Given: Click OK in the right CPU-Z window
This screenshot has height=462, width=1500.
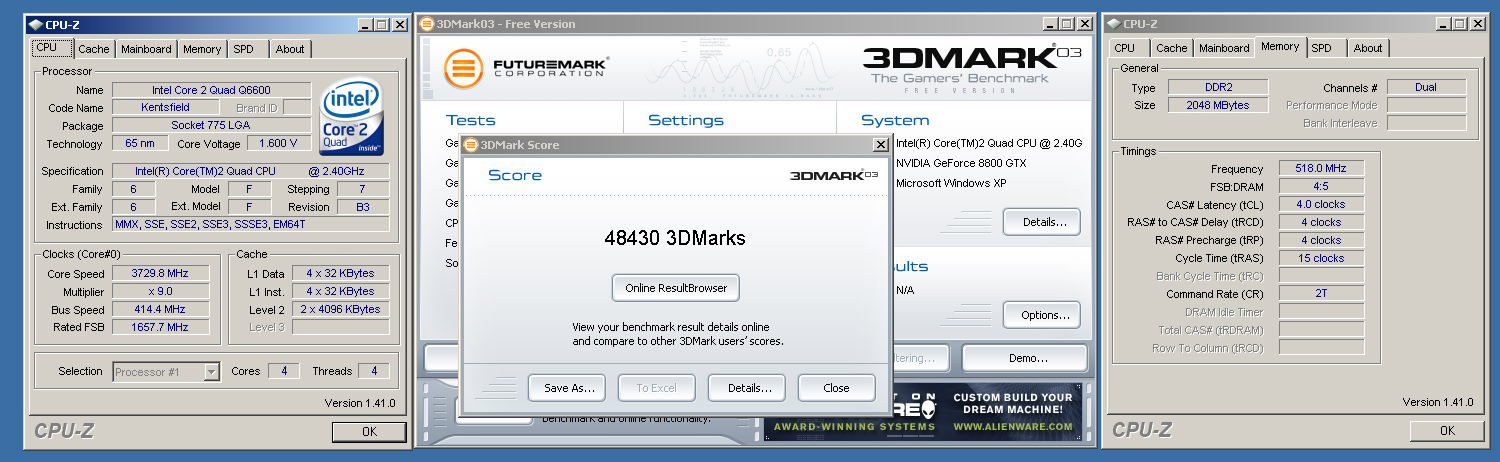Looking at the screenshot, I should coord(1447,431).
